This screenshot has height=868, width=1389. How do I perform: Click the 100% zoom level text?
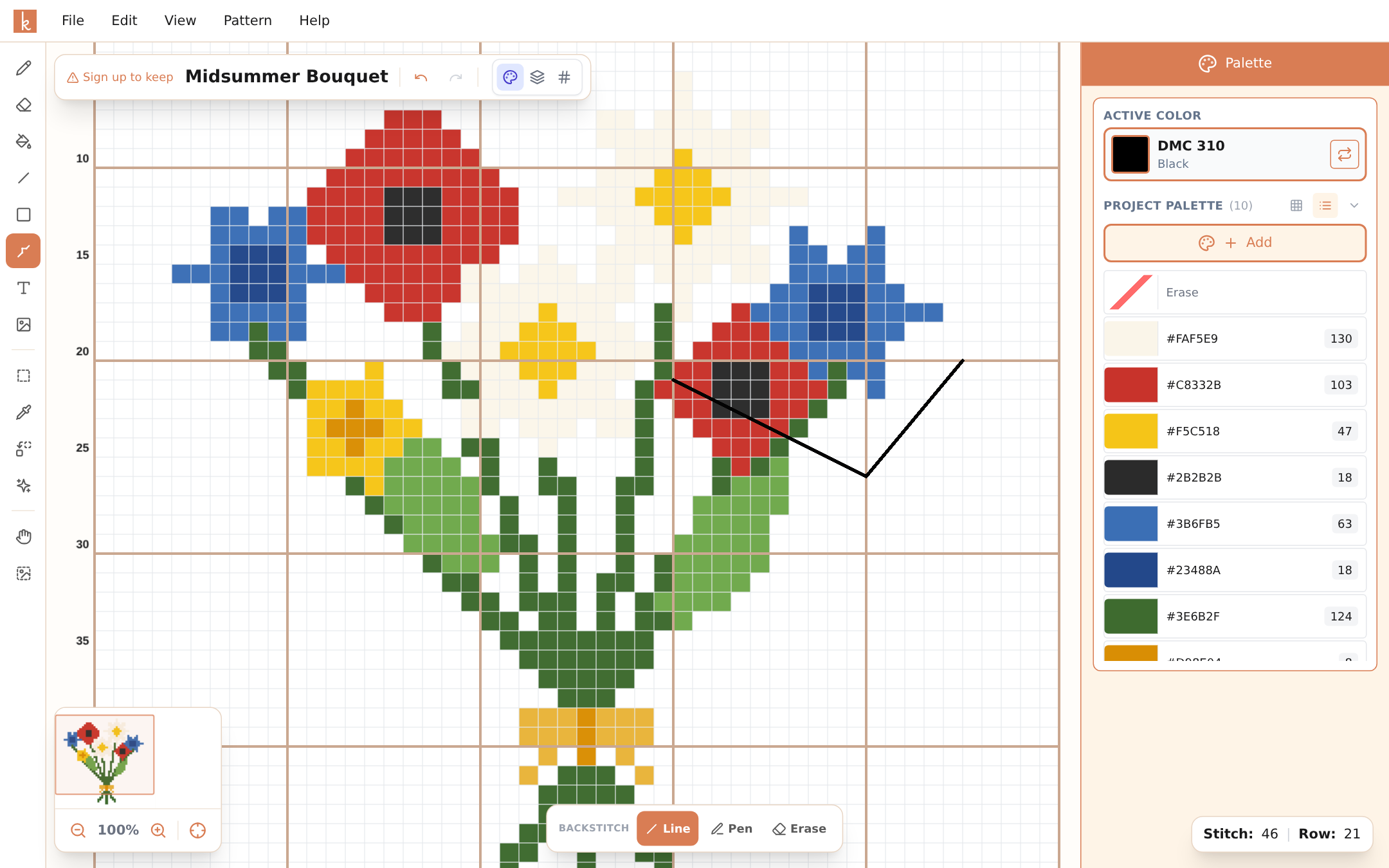(118, 830)
